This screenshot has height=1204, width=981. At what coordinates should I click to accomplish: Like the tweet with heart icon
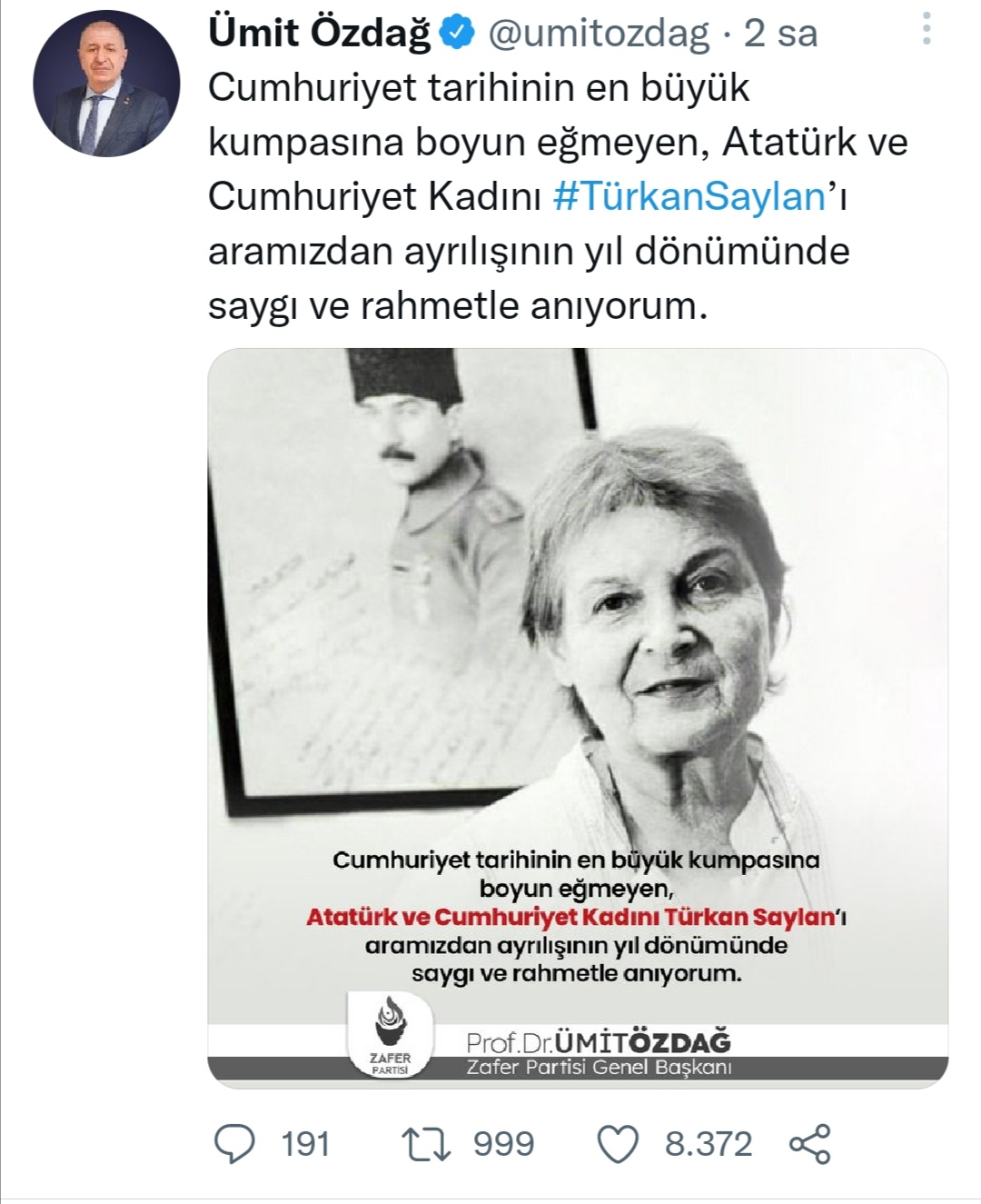click(618, 1144)
